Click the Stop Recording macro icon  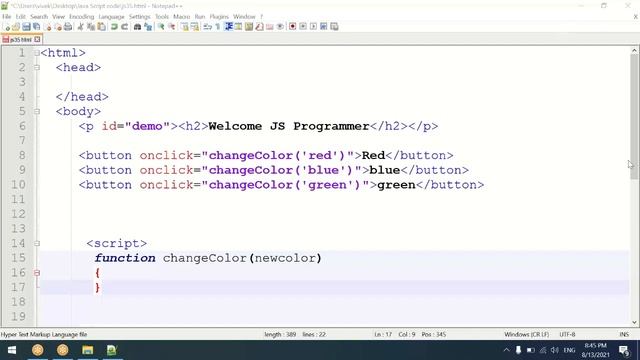(303, 27)
